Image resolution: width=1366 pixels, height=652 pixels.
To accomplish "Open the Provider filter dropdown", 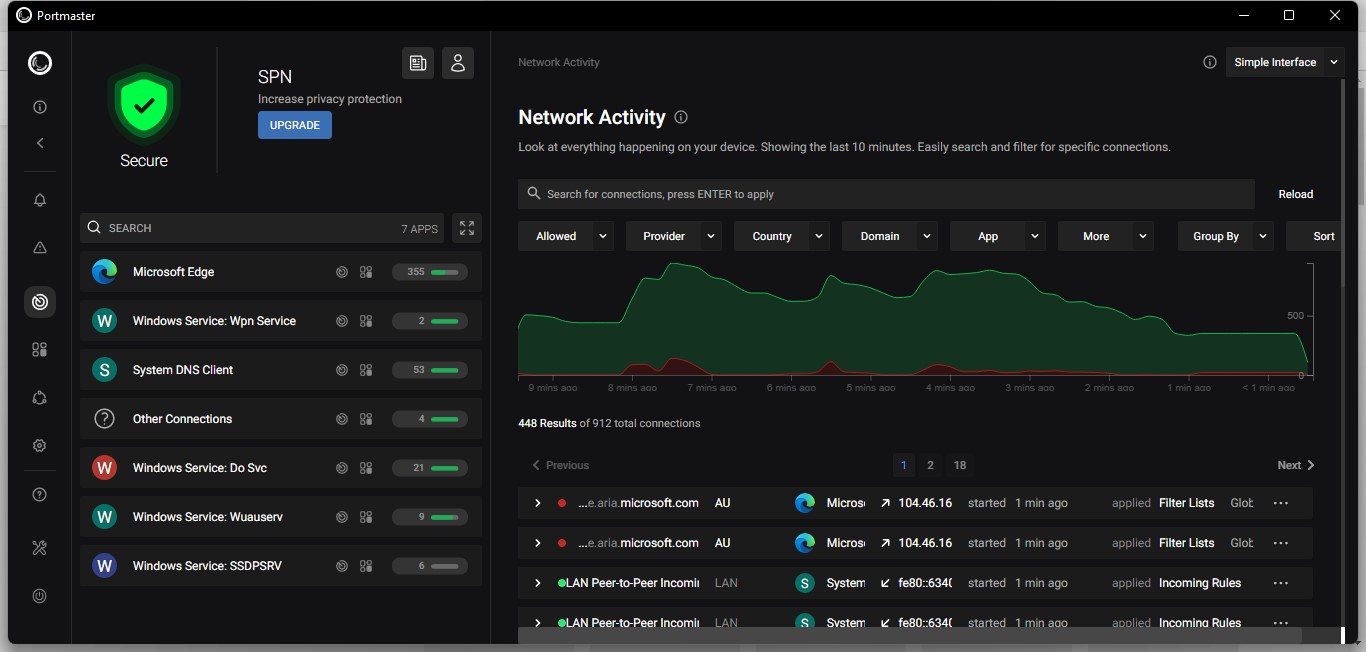I will [x=674, y=236].
